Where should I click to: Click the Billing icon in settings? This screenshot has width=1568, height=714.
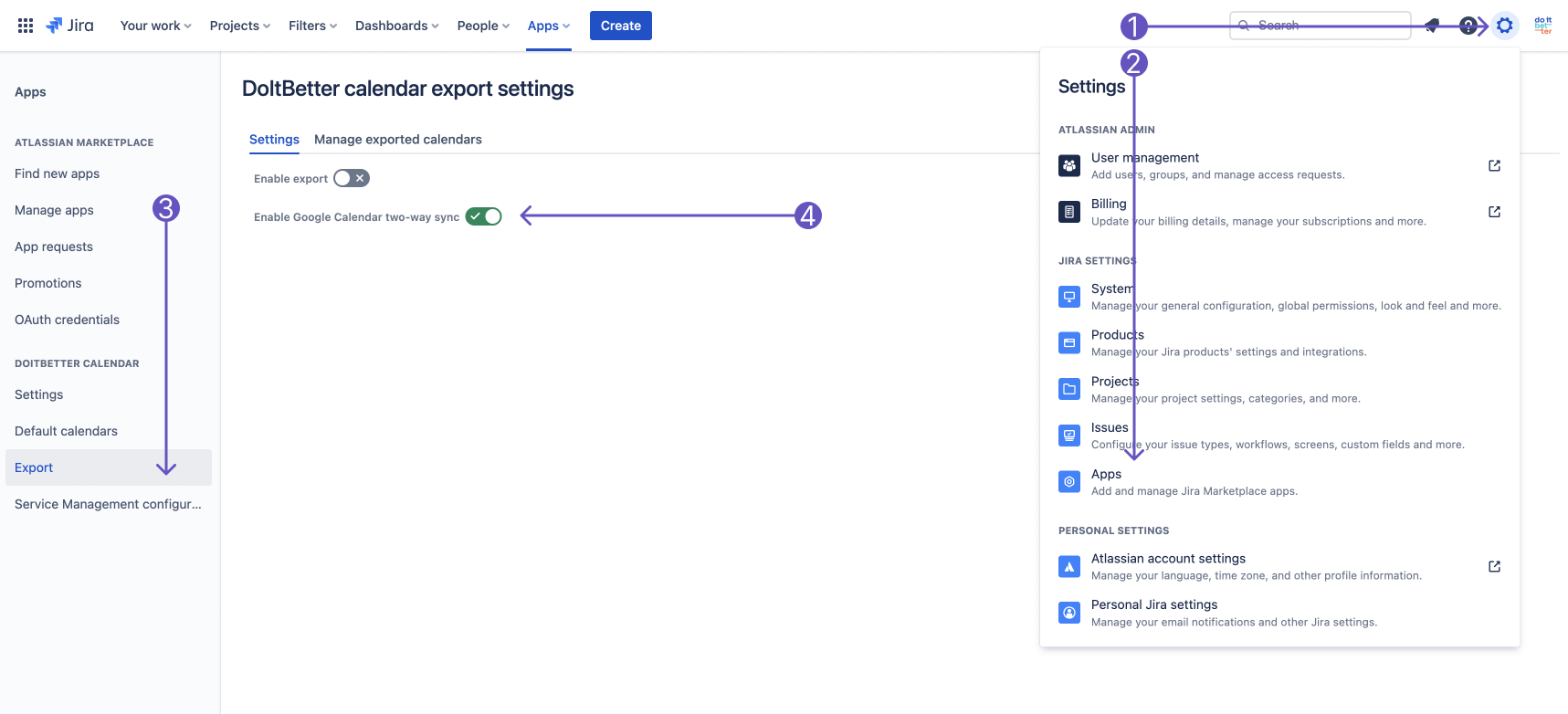[1069, 212]
